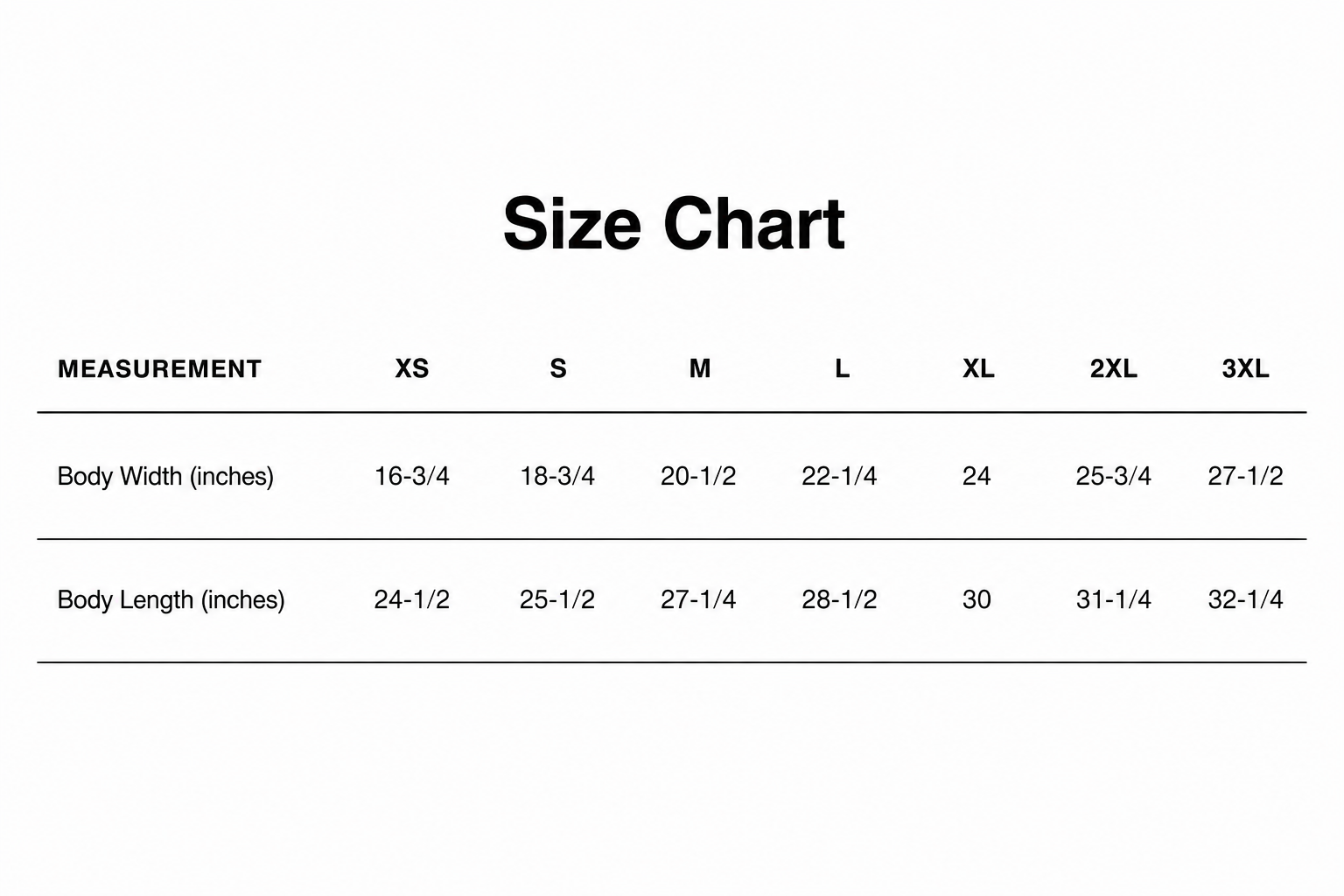Click the 31-1/4 length for 2XL
This screenshot has height=896, width=1344.
(x=1114, y=599)
